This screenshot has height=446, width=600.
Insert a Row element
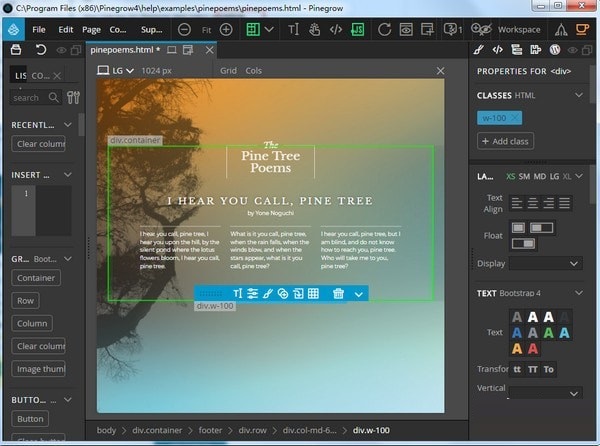(x=25, y=301)
